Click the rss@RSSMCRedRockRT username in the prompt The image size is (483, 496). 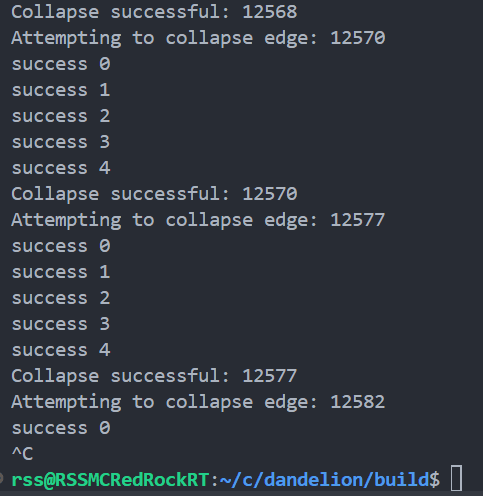pos(110,480)
